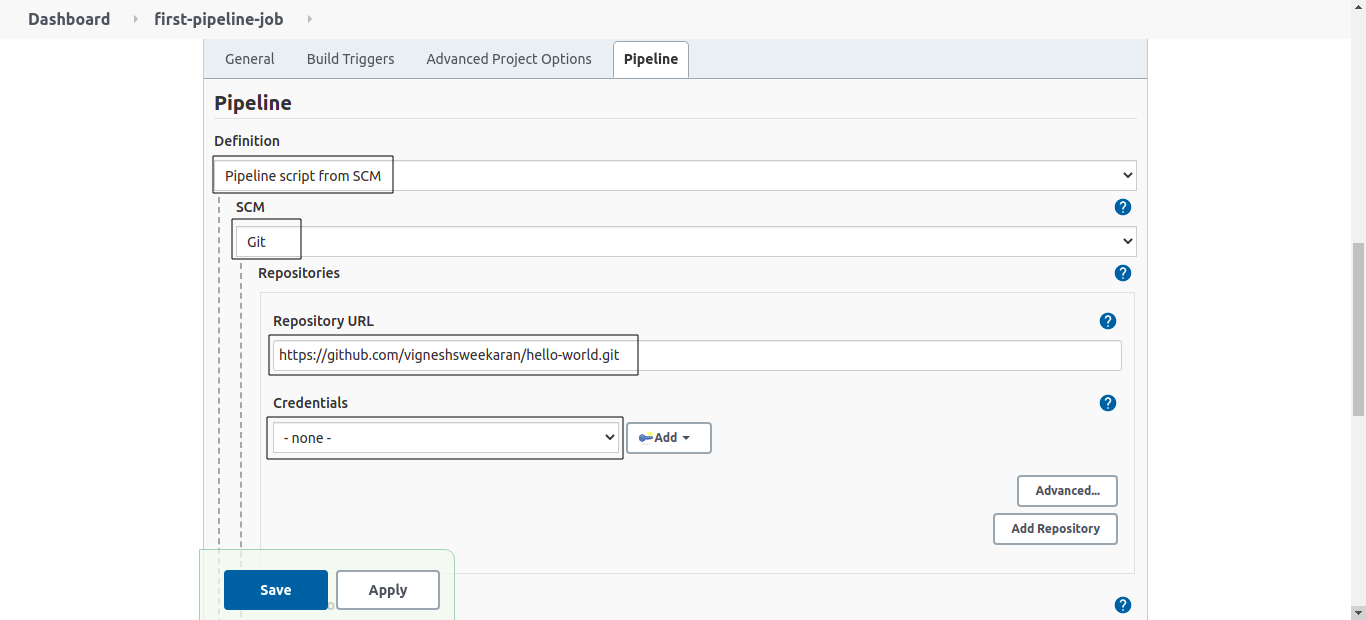Open the Definition dropdown, Pipeline script from SCM
This screenshot has width=1366, height=620.
(x=675, y=175)
